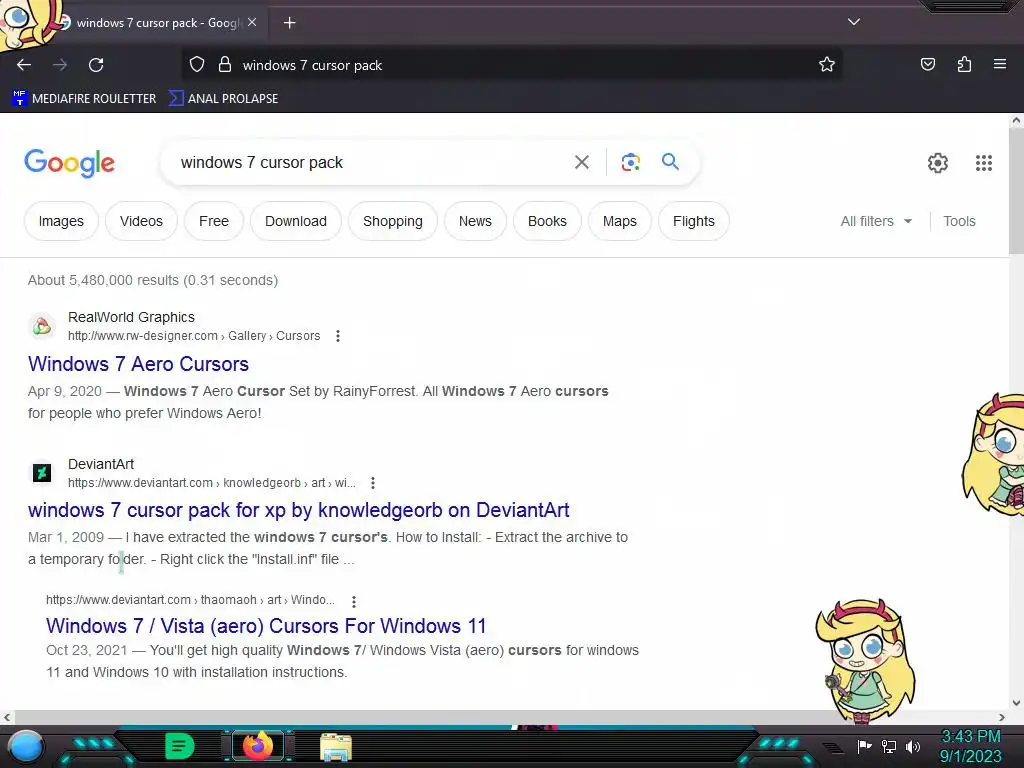Viewport: 1024px width, 768px height.
Task: Click the forward navigation arrow
Action: [60, 65]
